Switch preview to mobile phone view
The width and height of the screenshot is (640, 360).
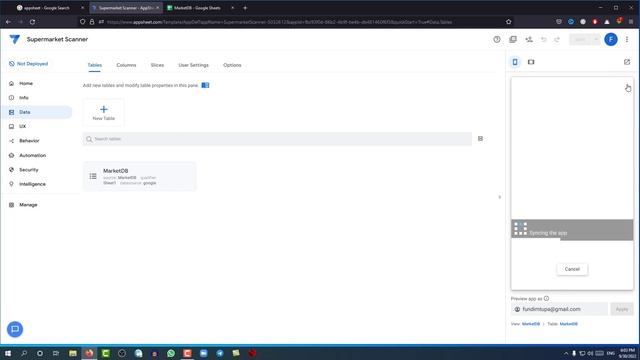(x=515, y=62)
